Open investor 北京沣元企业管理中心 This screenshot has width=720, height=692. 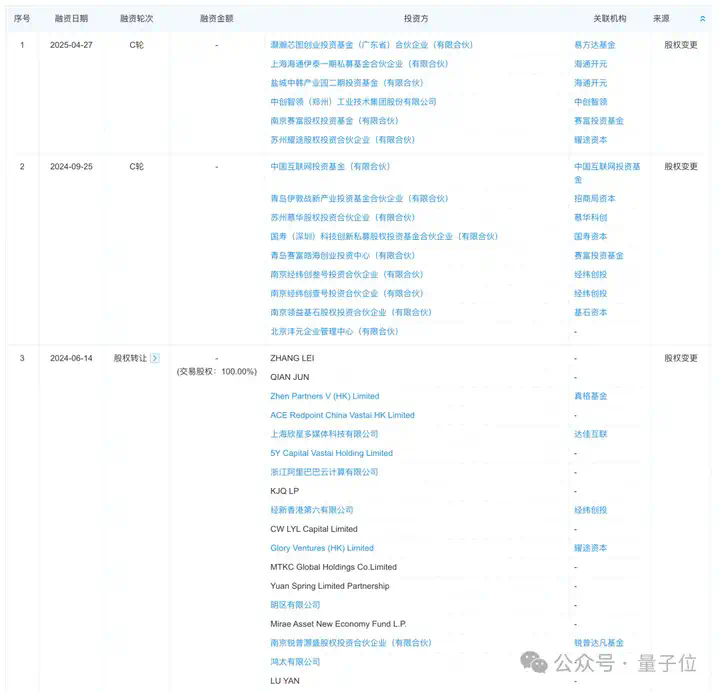click(334, 332)
